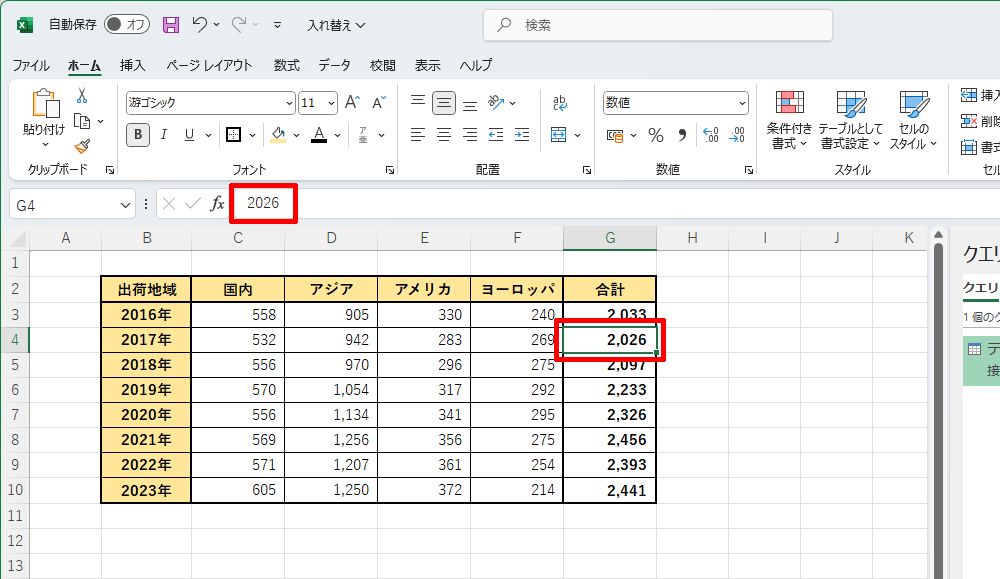Open the 挿入 (Insert) ribbon tab
Viewport: 1000px width, 579px height.
point(132,65)
